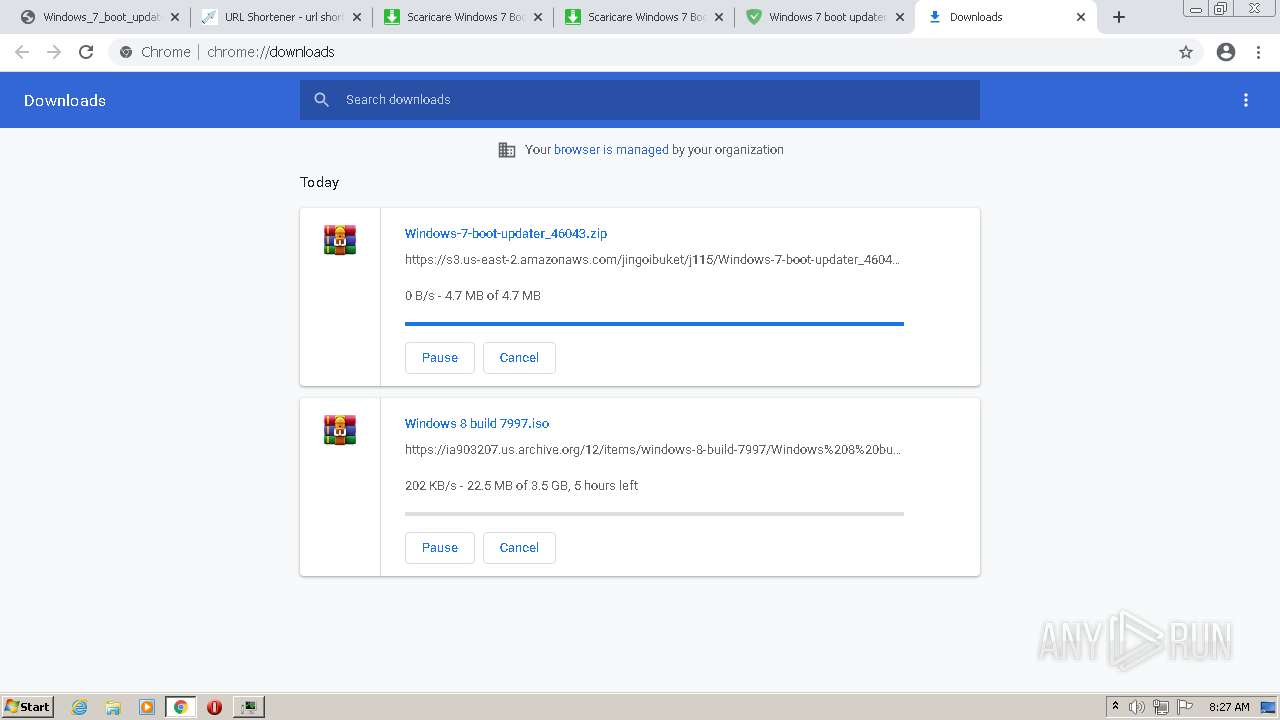Click the taskbar clock showing 8:27 AM
1280x720 pixels.
[x=1228, y=707]
